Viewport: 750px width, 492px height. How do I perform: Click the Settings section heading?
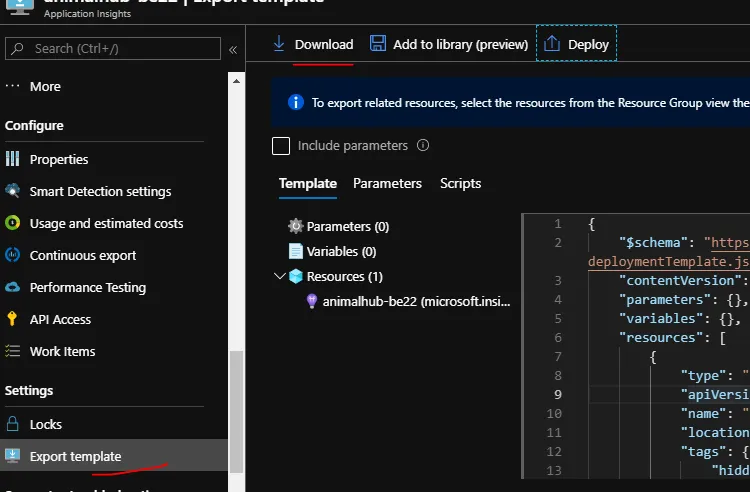pyautogui.click(x=29, y=391)
